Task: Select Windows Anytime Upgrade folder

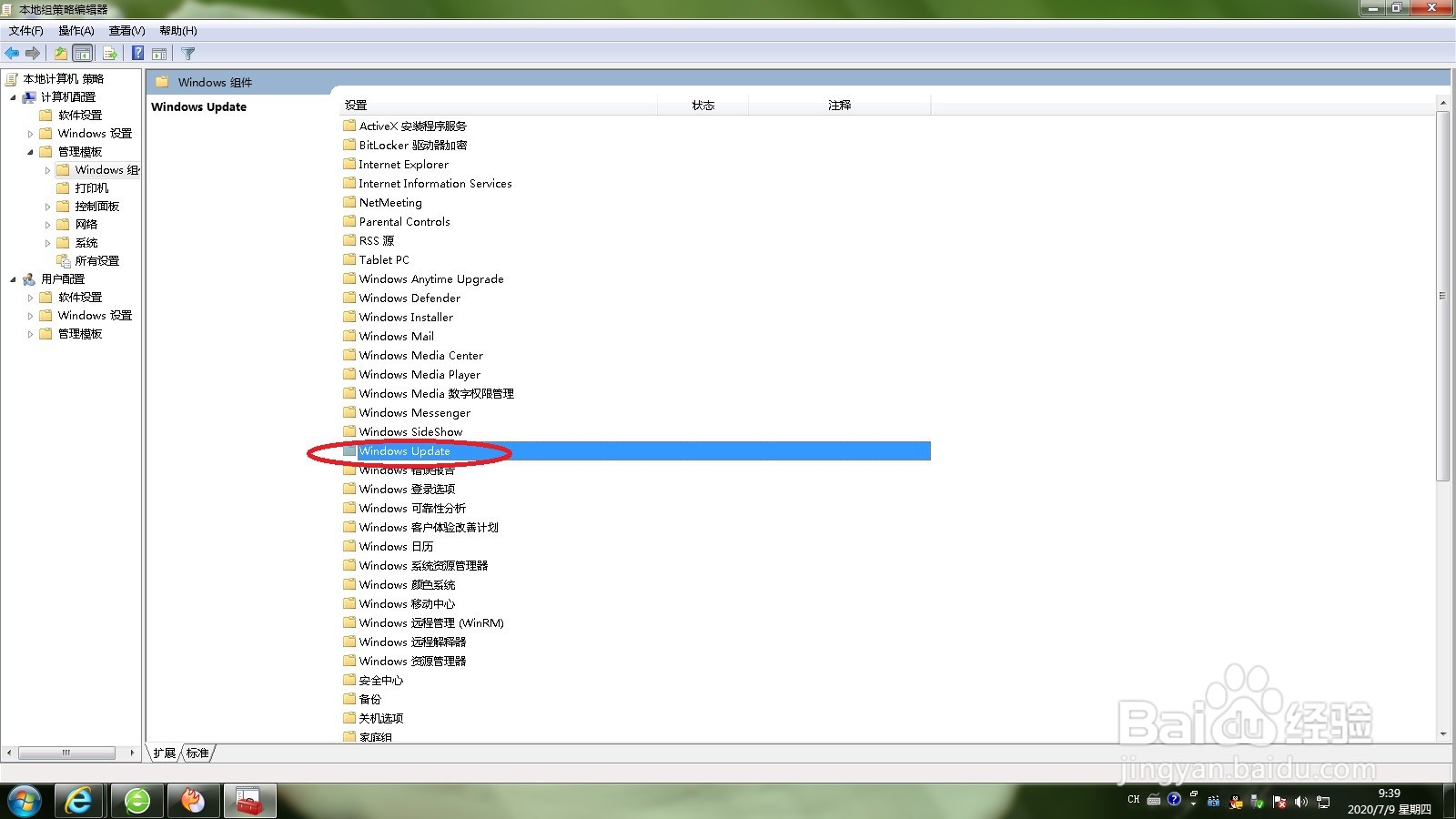Action: [x=431, y=279]
